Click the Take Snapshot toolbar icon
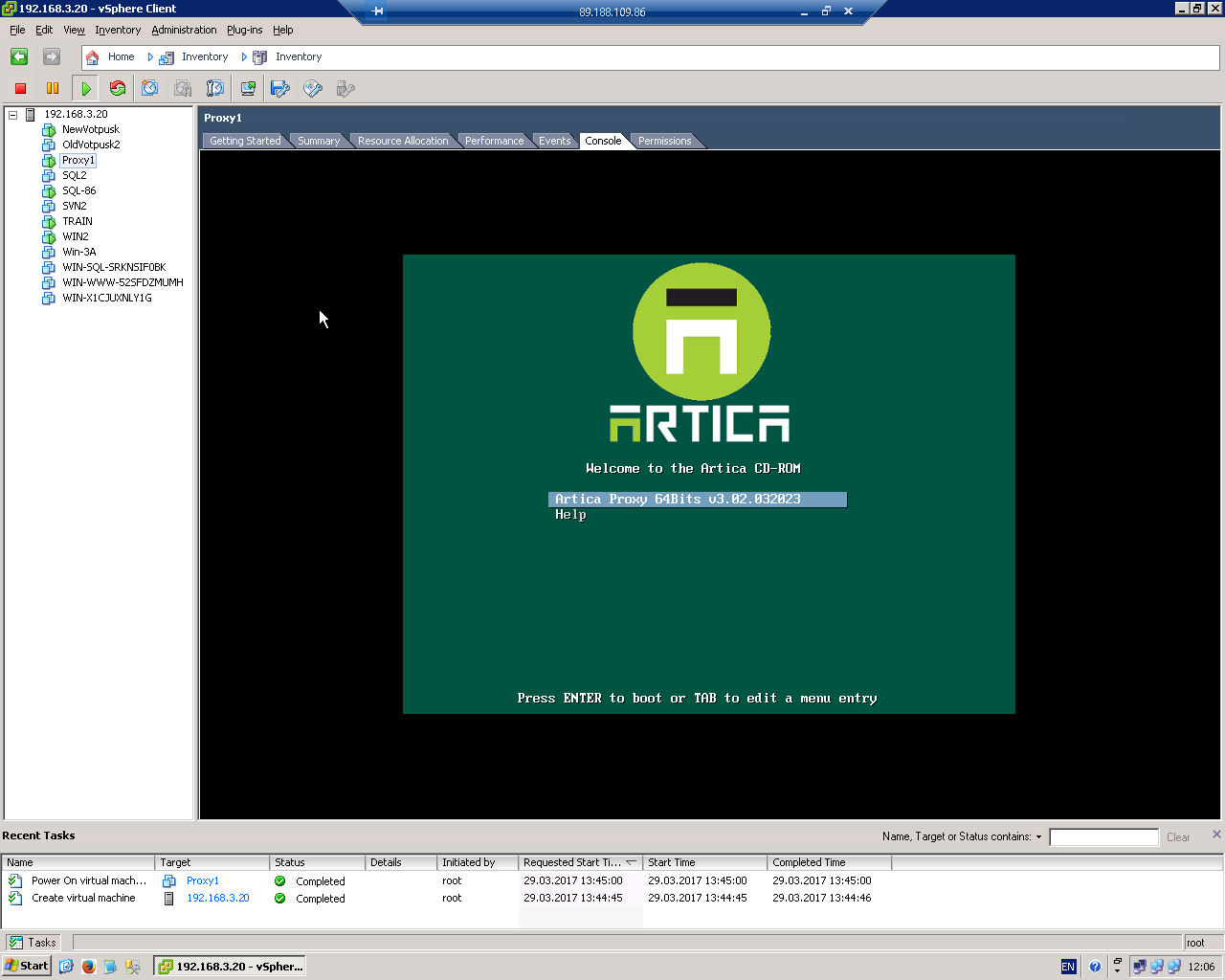The width and height of the screenshot is (1225, 980). (x=150, y=89)
